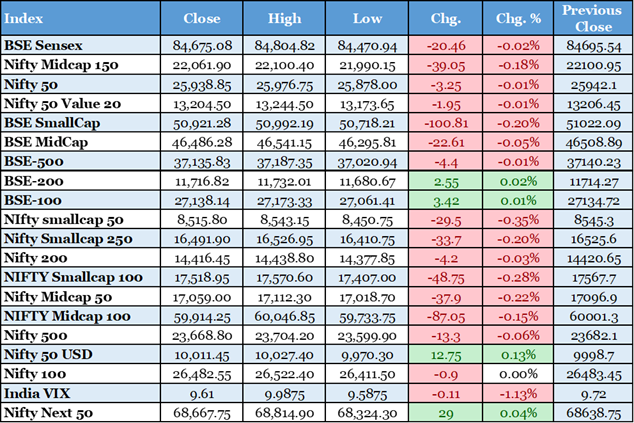The width and height of the screenshot is (634, 423).
Task: Select the Nifty Next 50 row label
Action: [52, 411]
